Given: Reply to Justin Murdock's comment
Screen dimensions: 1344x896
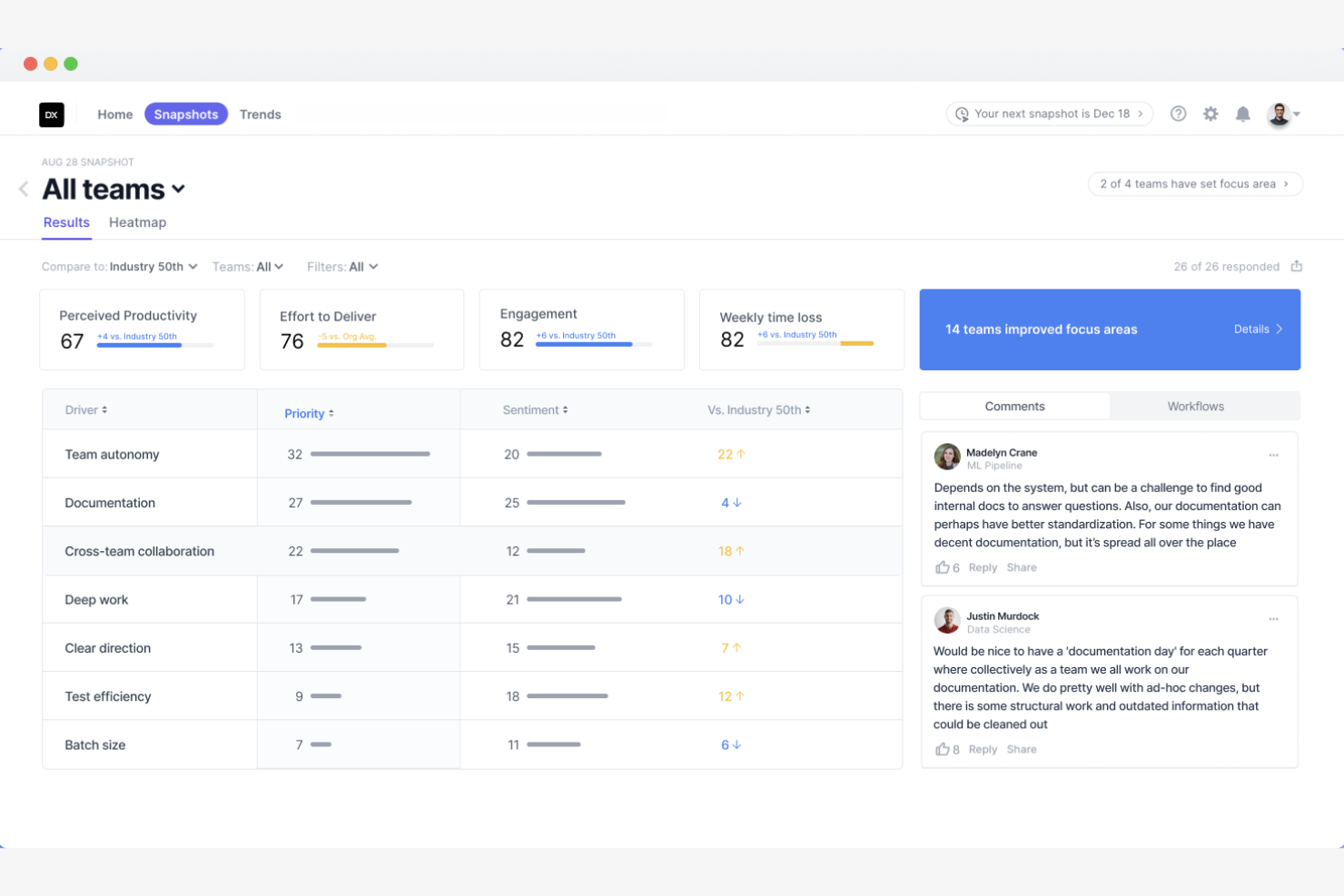Looking at the screenshot, I should click(x=983, y=748).
